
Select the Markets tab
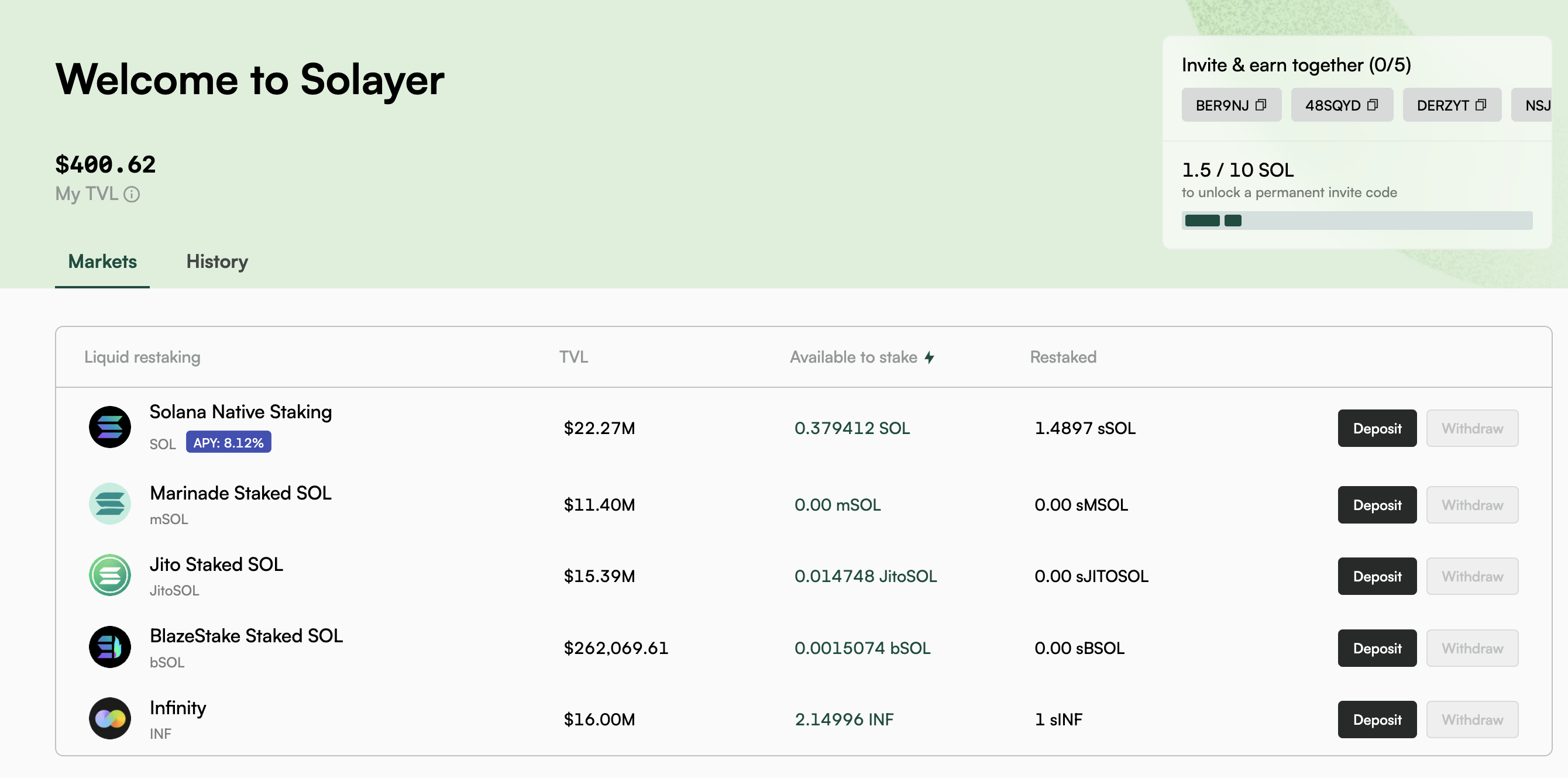[x=102, y=261]
